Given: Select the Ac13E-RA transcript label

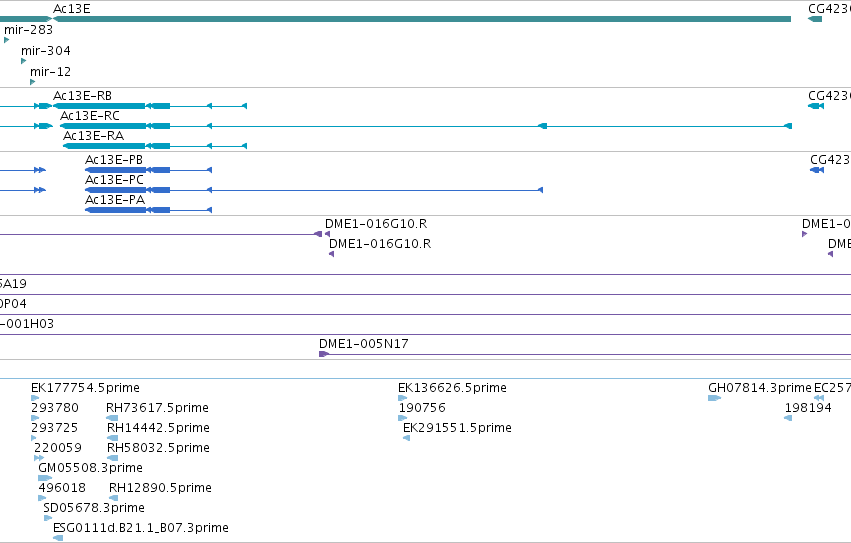Looking at the screenshot, I should [93, 136].
